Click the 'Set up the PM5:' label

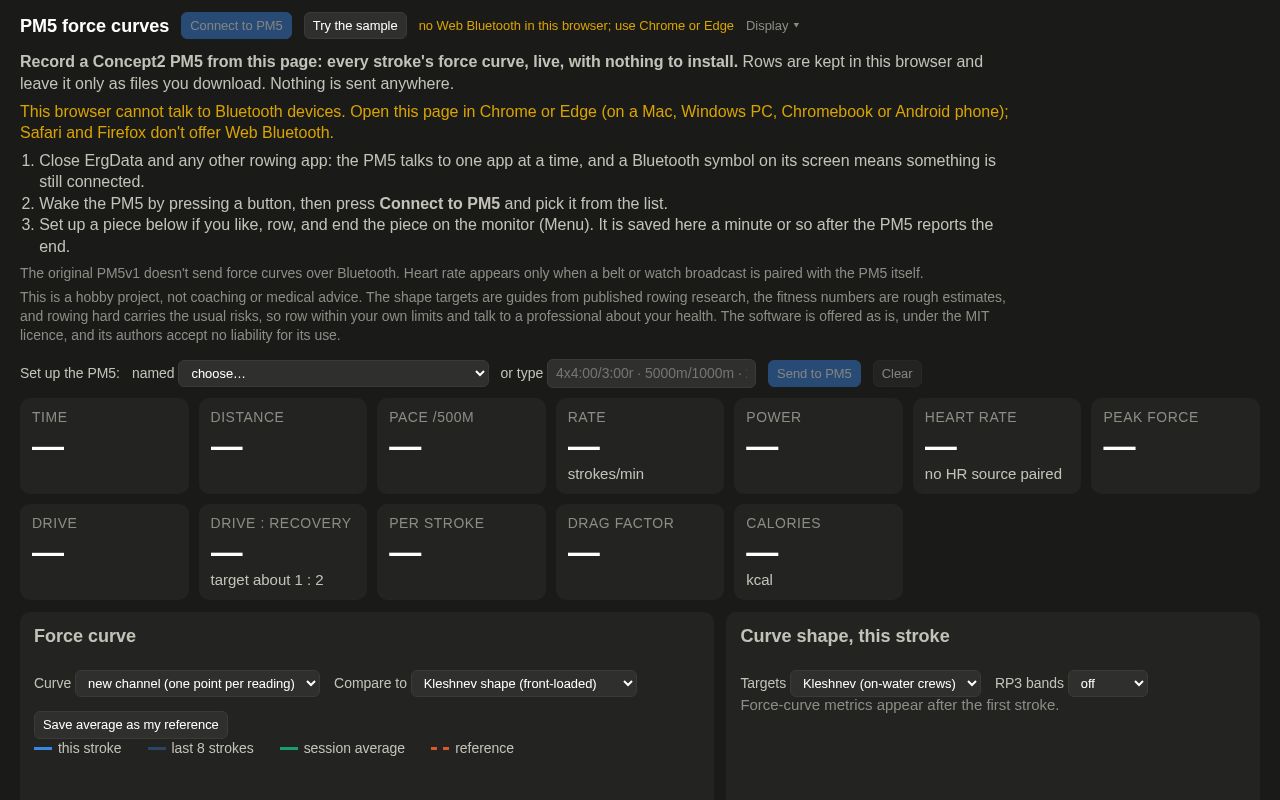click(70, 373)
